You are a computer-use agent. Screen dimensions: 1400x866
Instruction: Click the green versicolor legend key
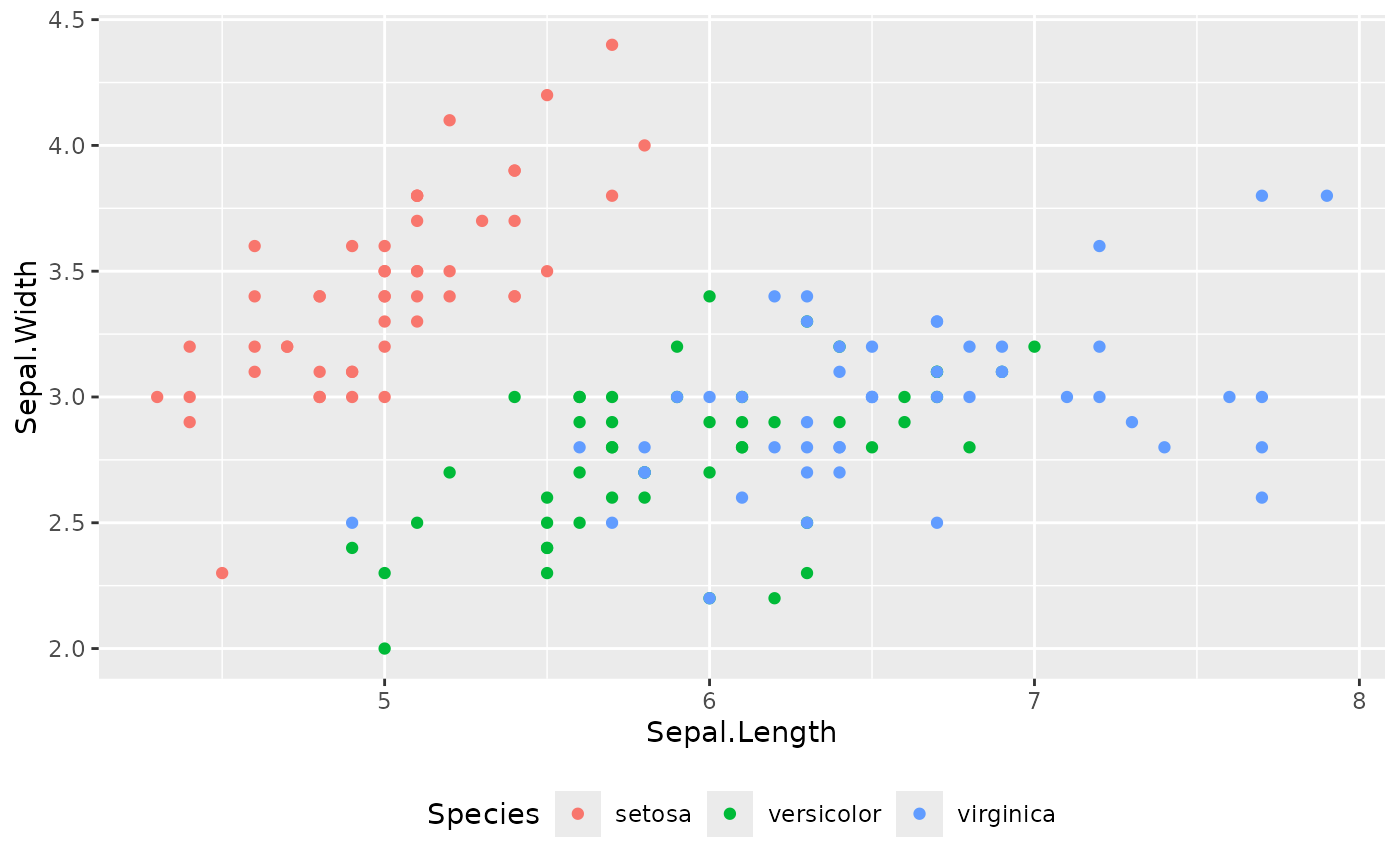click(730, 814)
